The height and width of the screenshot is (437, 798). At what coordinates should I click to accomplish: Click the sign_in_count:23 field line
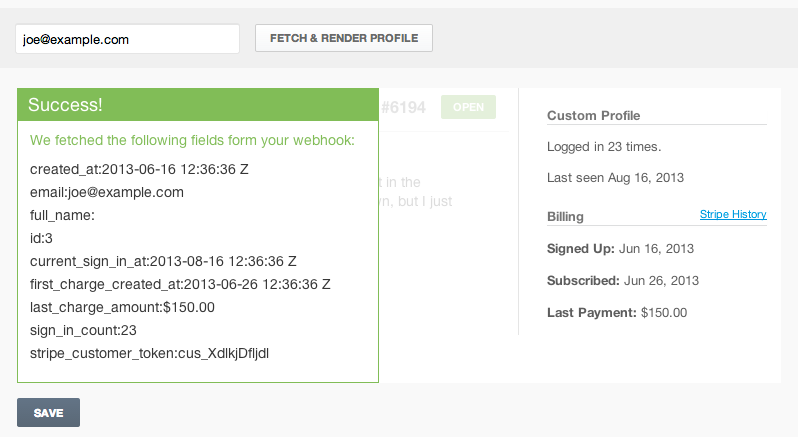click(x=83, y=330)
